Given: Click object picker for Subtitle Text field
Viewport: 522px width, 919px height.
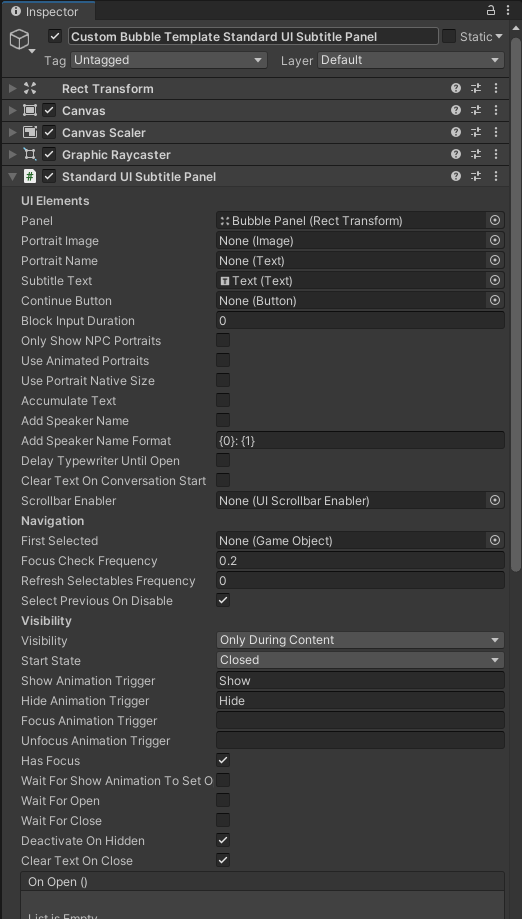Looking at the screenshot, I should click(495, 280).
